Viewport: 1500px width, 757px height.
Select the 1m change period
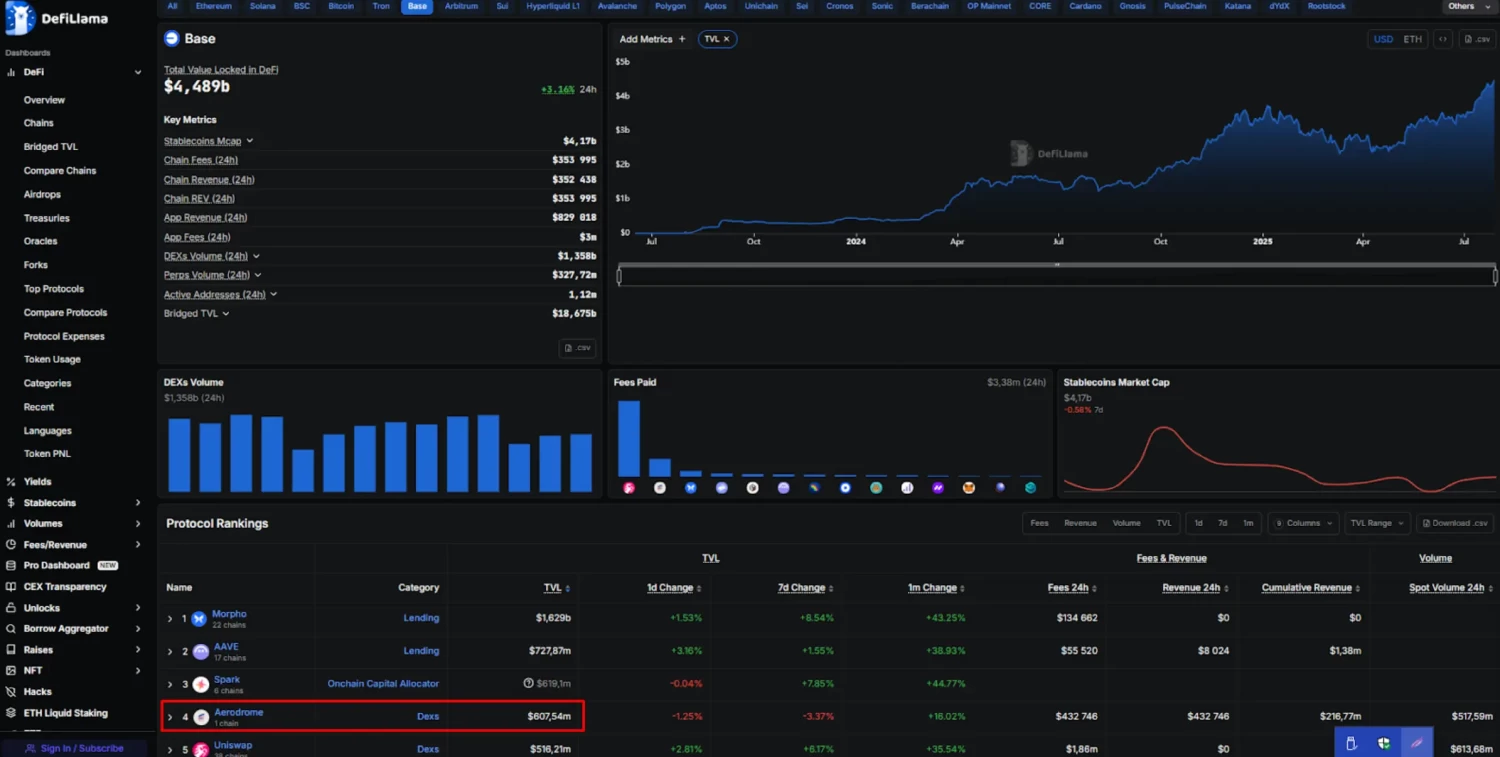click(x=1248, y=523)
